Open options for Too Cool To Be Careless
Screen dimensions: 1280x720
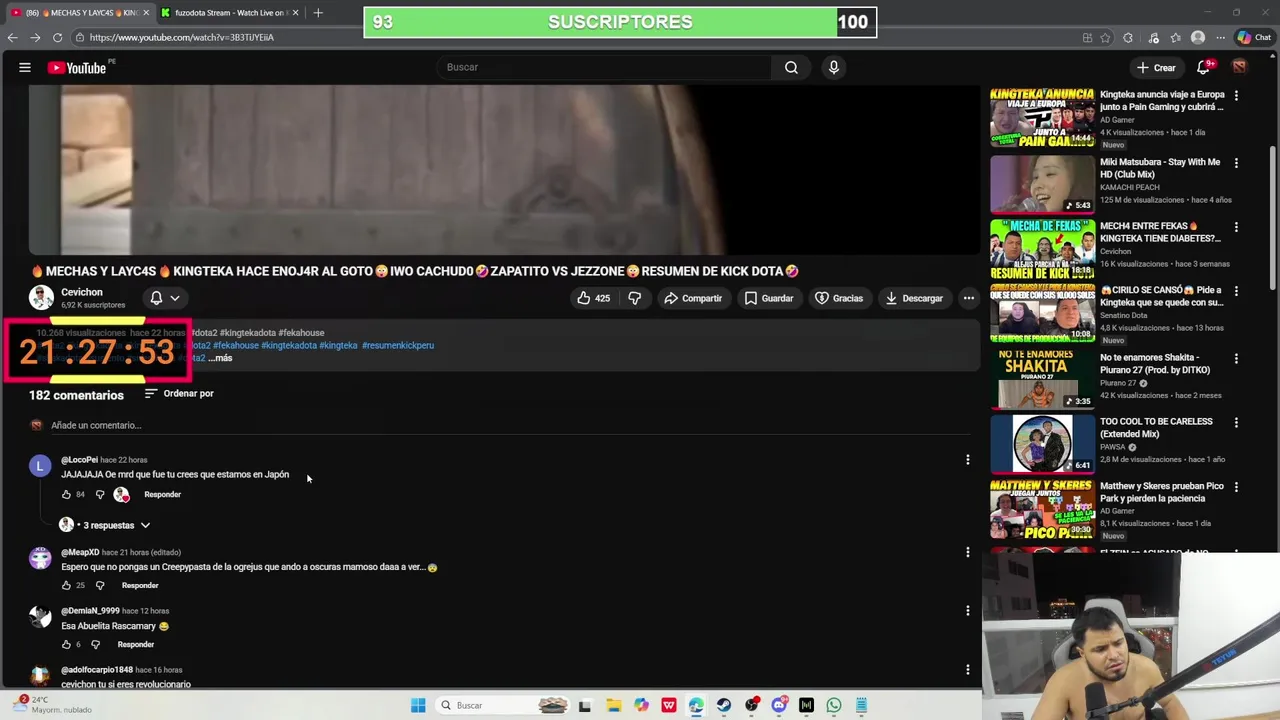coord(1236,423)
